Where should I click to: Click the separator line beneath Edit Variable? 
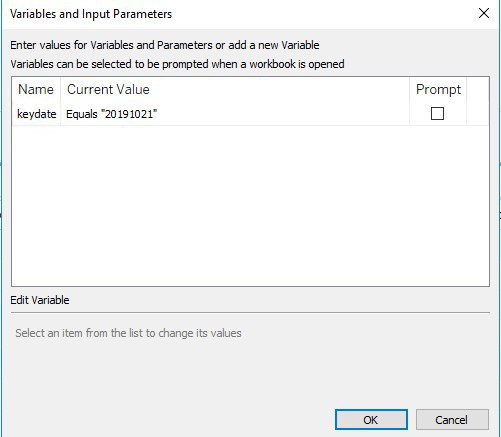click(250, 313)
